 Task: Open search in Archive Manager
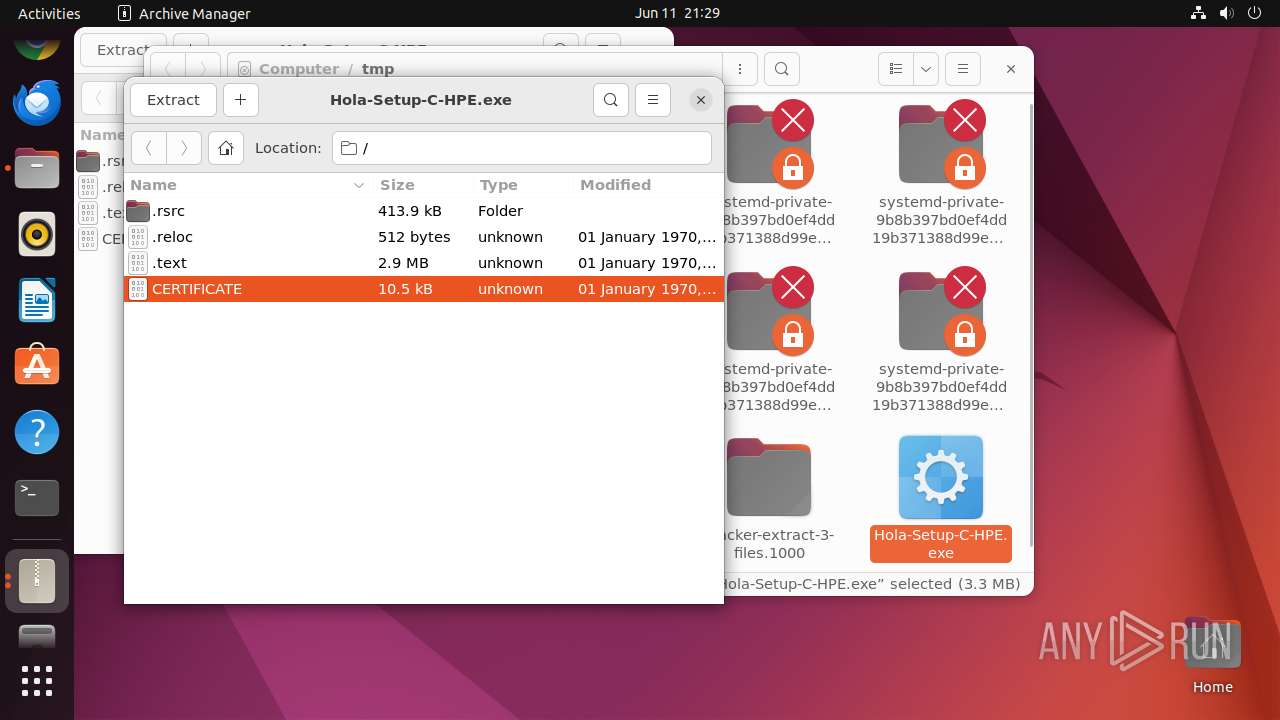point(611,100)
